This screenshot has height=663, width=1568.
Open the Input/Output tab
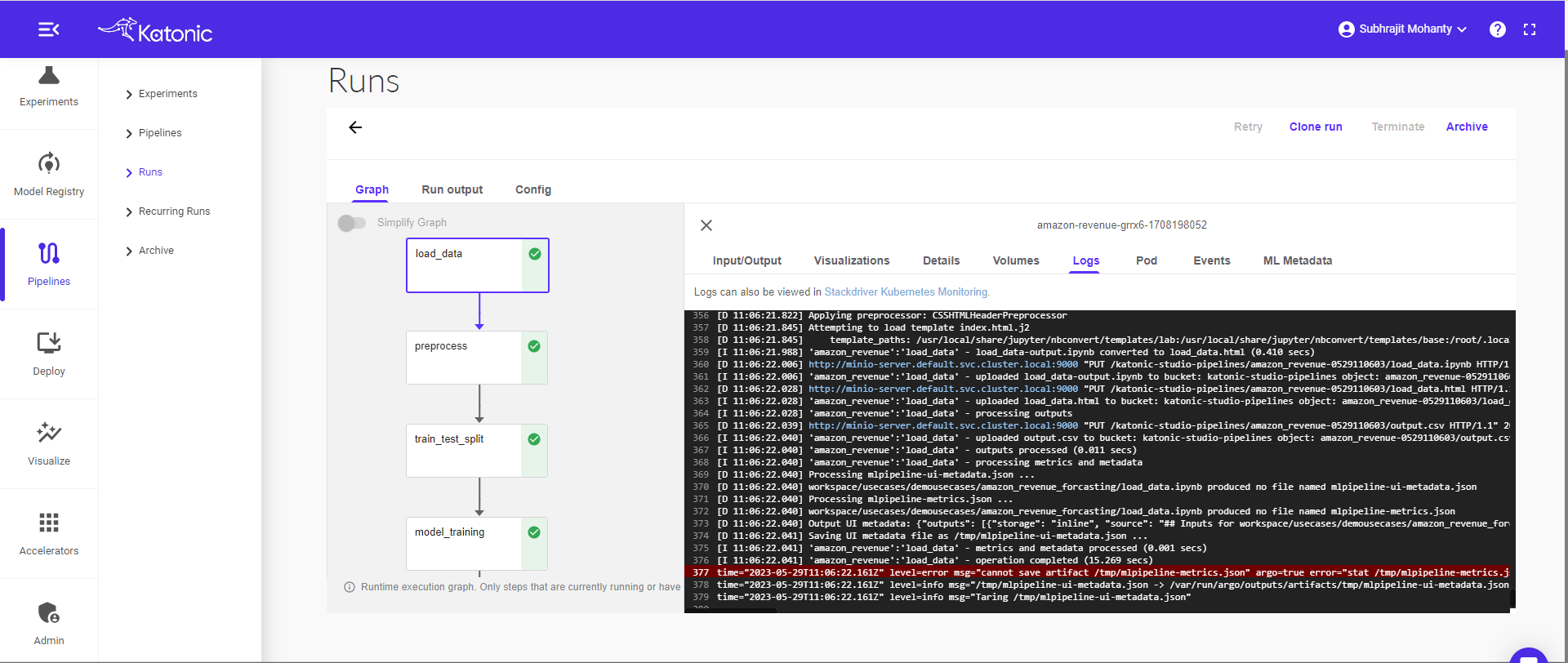(747, 260)
